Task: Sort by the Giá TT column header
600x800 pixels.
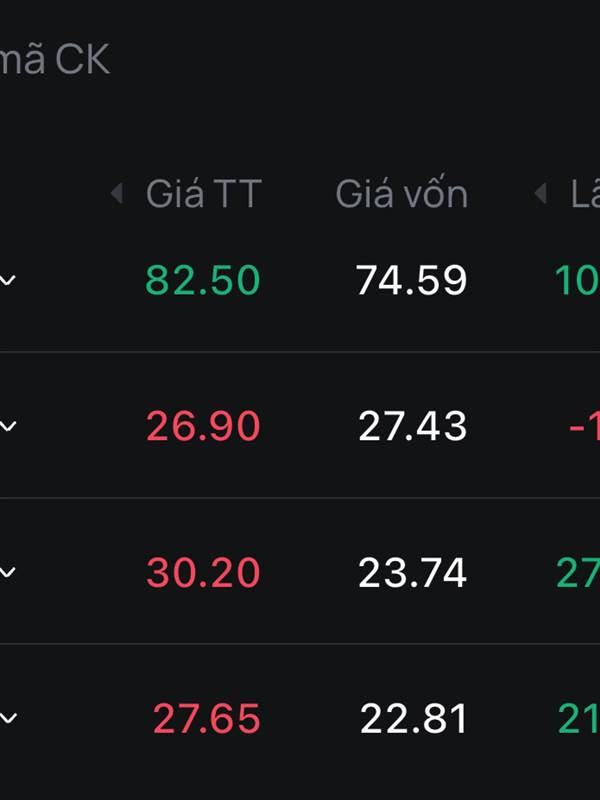Action: 203,193
